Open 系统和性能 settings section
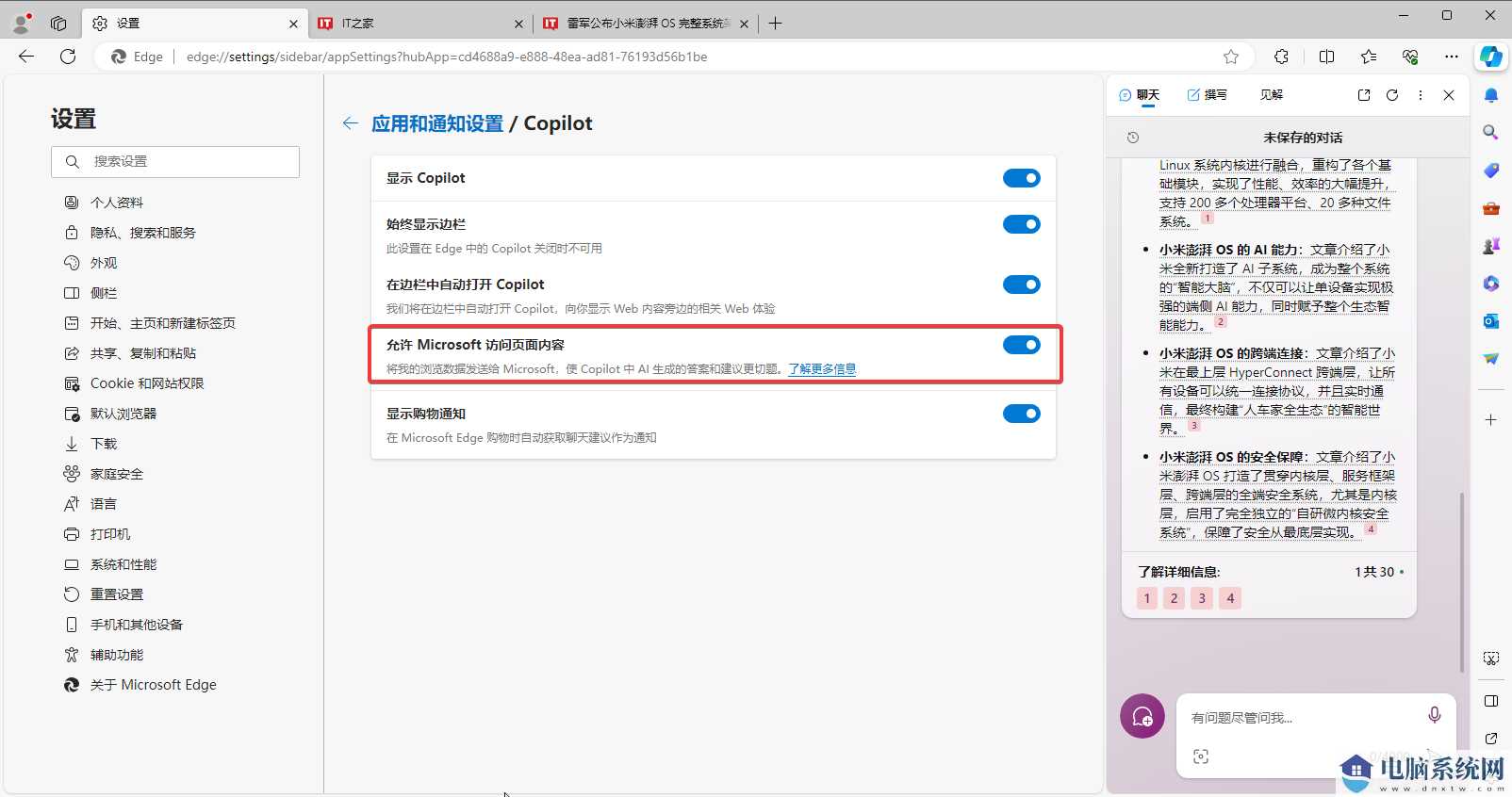This screenshot has width=1512, height=797. 123,564
